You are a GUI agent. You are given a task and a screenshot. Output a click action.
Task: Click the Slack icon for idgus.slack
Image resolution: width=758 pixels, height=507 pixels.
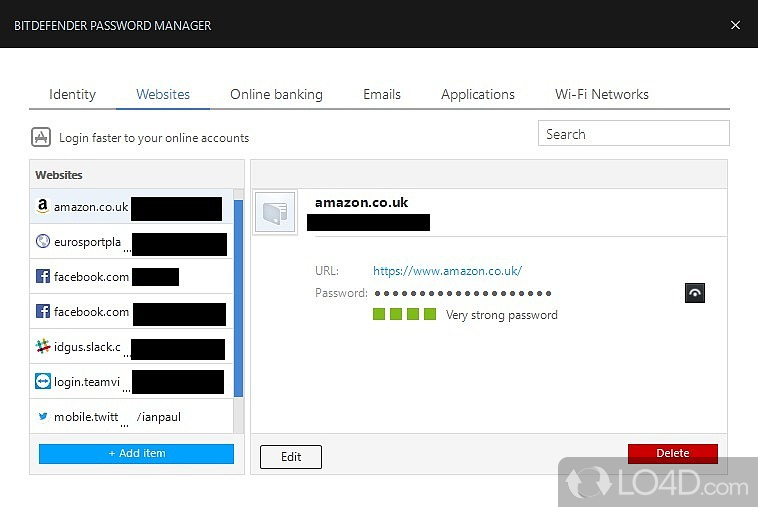coord(43,346)
